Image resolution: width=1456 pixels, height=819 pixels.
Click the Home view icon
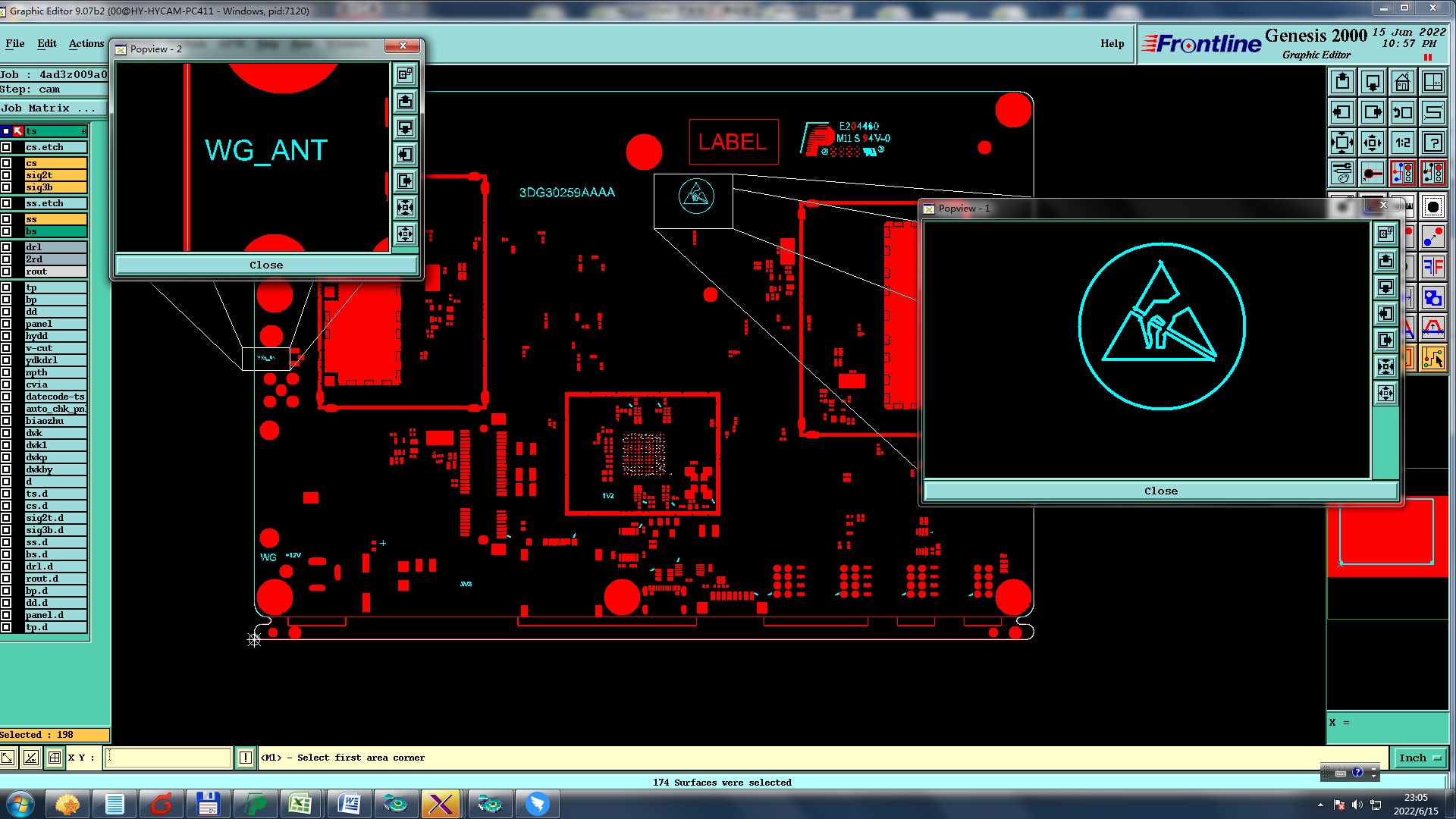(x=1402, y=82)
